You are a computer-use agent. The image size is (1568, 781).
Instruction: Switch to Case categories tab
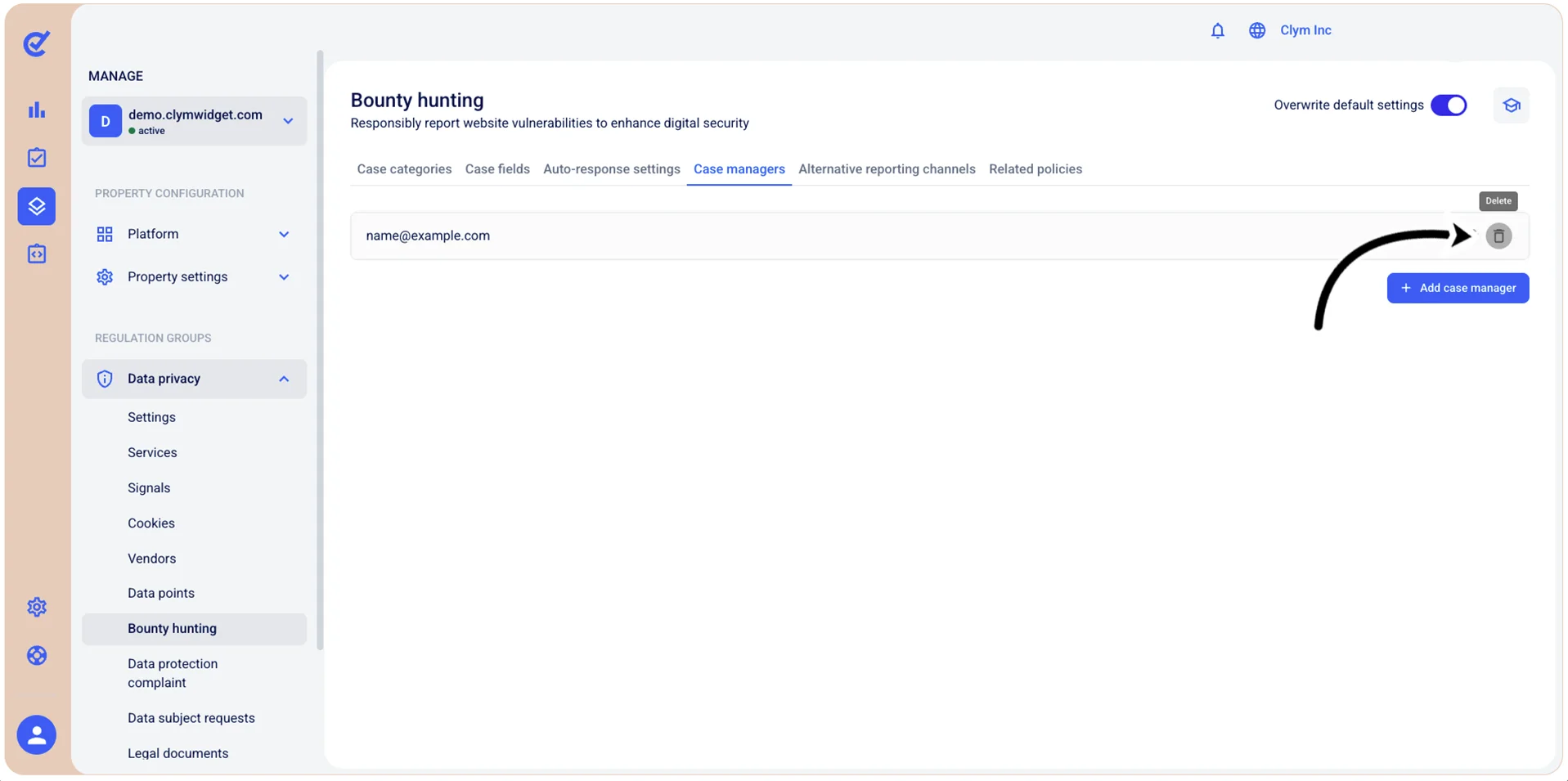pyautogui.click(x=404, y=169)
